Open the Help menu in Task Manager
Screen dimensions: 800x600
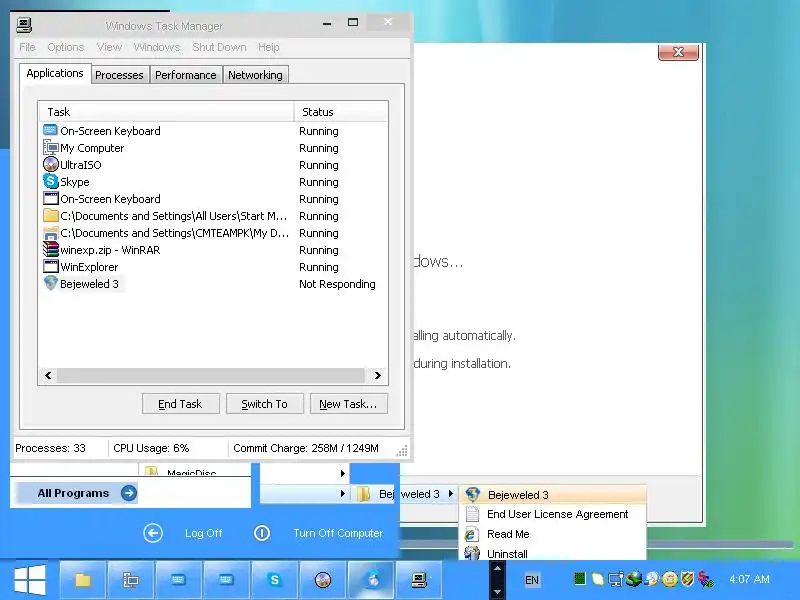268,47
